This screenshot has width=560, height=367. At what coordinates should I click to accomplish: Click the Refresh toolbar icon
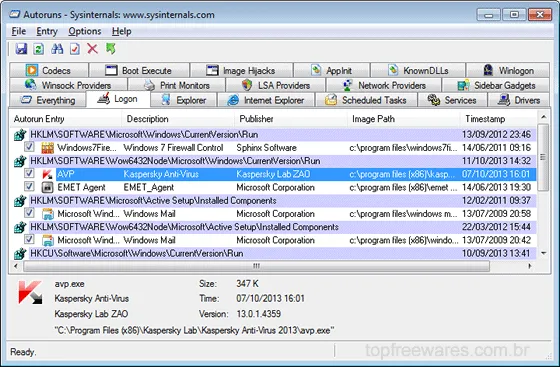(39, 49)
